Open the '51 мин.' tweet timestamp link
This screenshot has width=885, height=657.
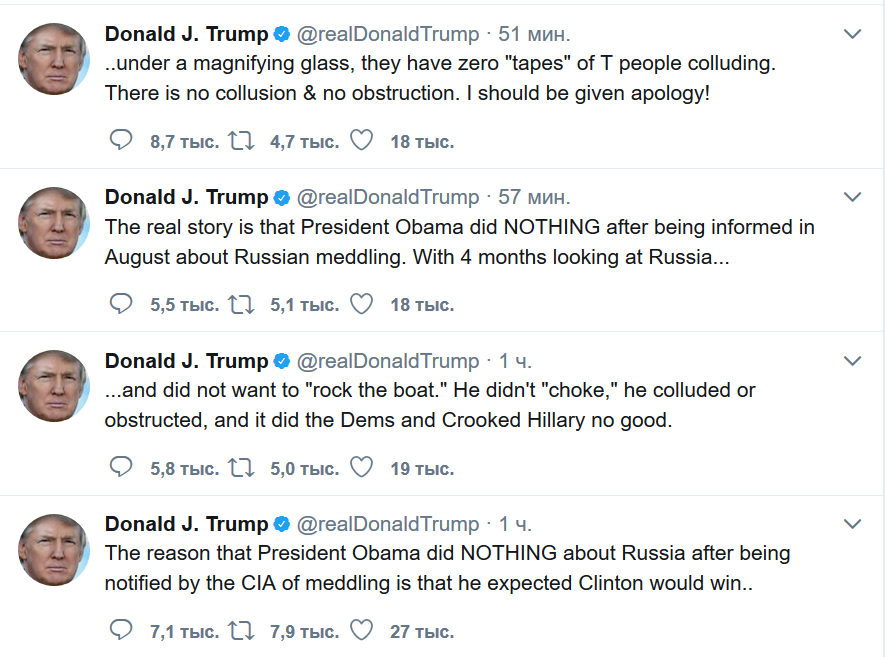coord(534,34)
